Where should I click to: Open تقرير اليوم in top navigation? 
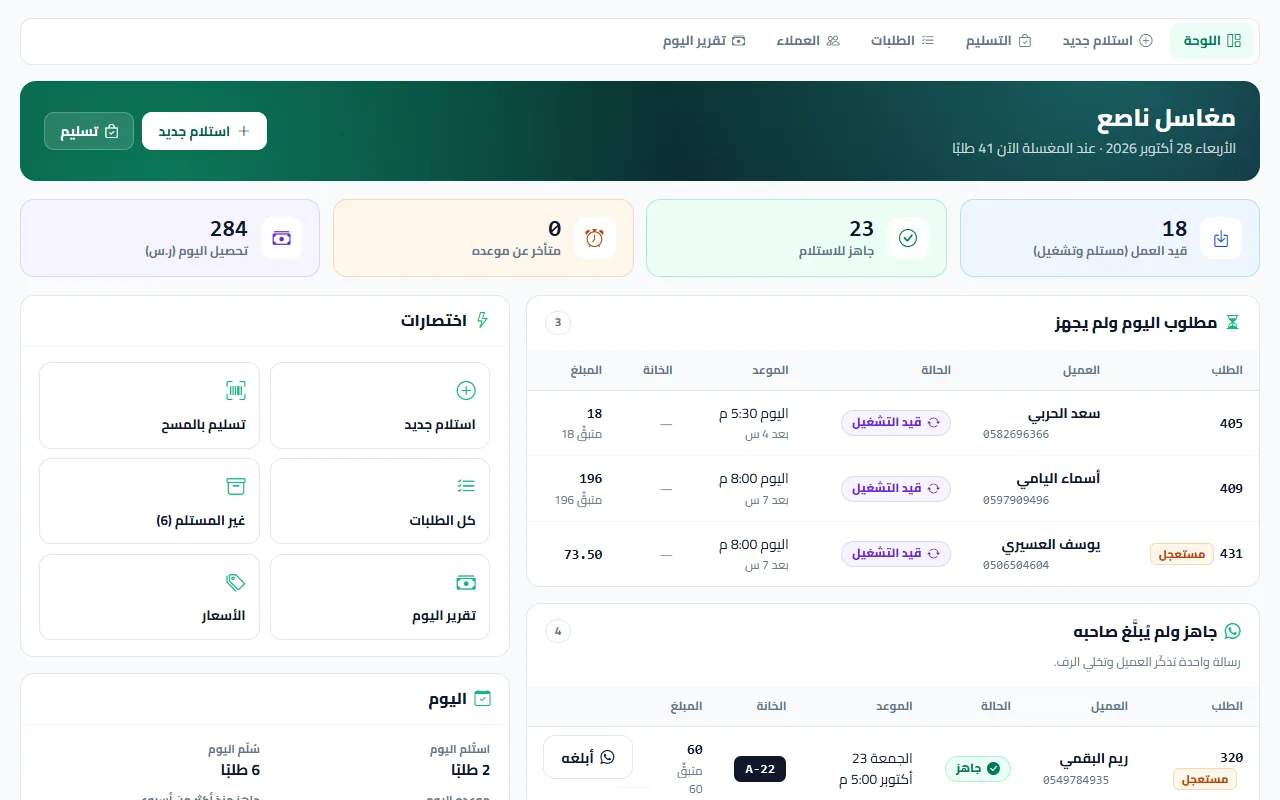pos(704,41)
